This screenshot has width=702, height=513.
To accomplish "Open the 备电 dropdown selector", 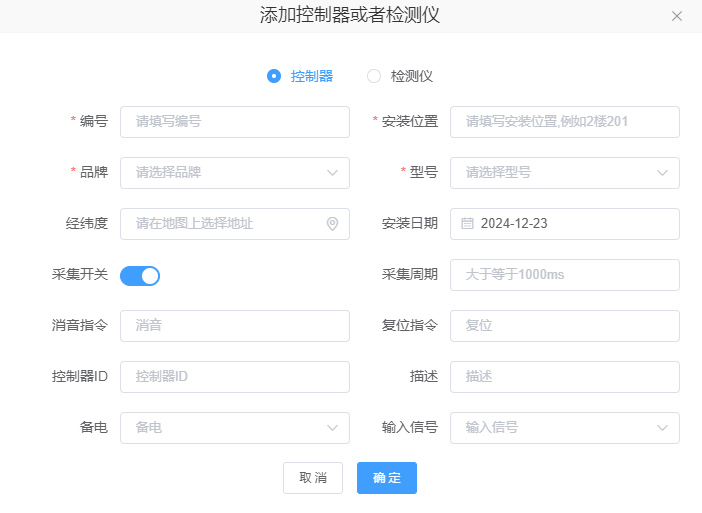I will (234, 428).
